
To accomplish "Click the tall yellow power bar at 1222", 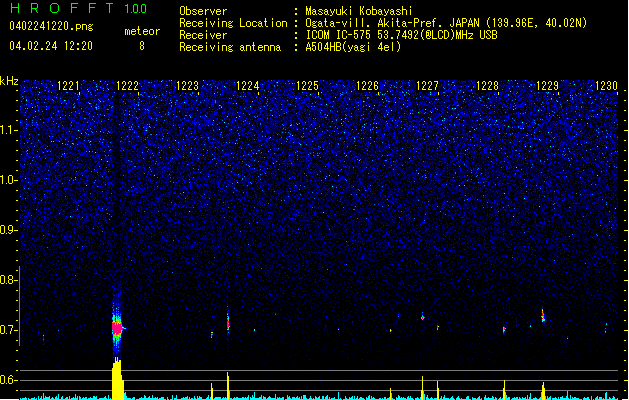I will tap(117, 378).
